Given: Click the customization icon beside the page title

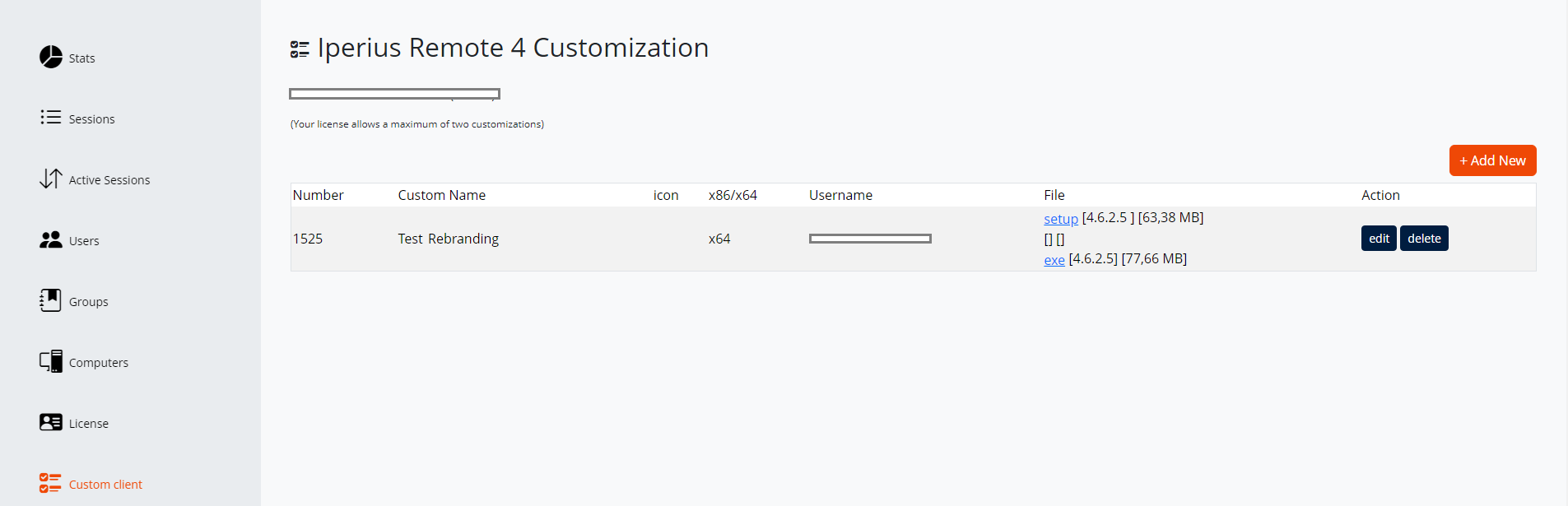Looking at the screenshot, I should [x=299, y=48].
